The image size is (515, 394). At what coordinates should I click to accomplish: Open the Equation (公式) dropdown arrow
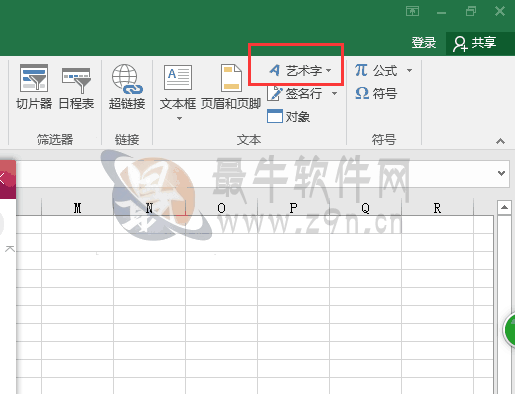[409, 70]
